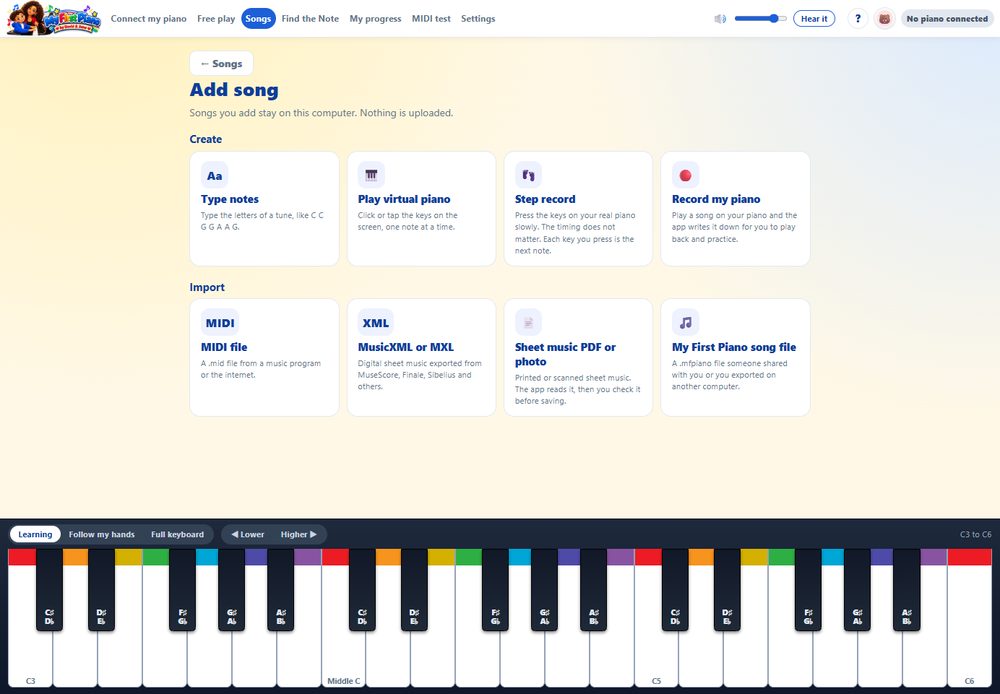1000x694 pixels.
Task: Open Free play tab
Action: [216, 18]
